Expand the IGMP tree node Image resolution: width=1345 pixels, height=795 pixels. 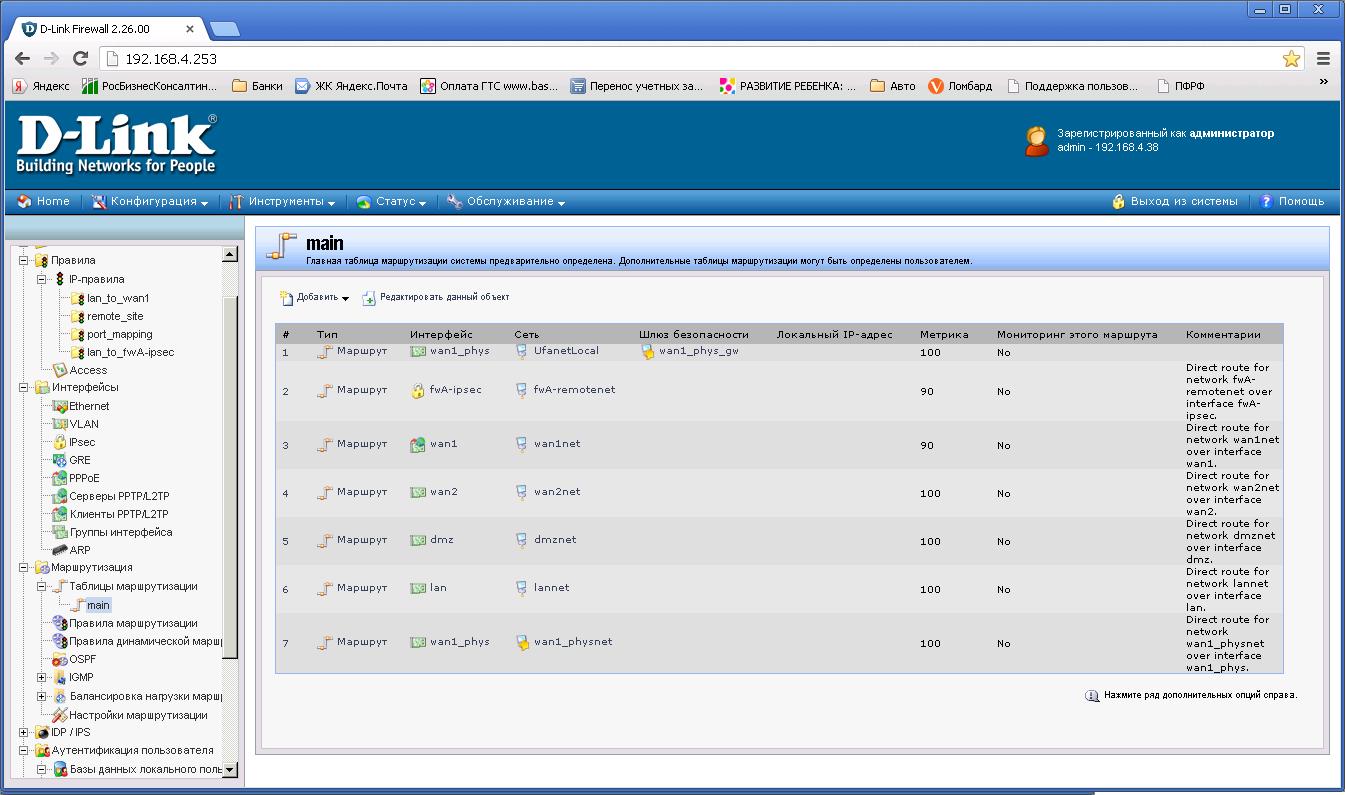pos(42,678)
